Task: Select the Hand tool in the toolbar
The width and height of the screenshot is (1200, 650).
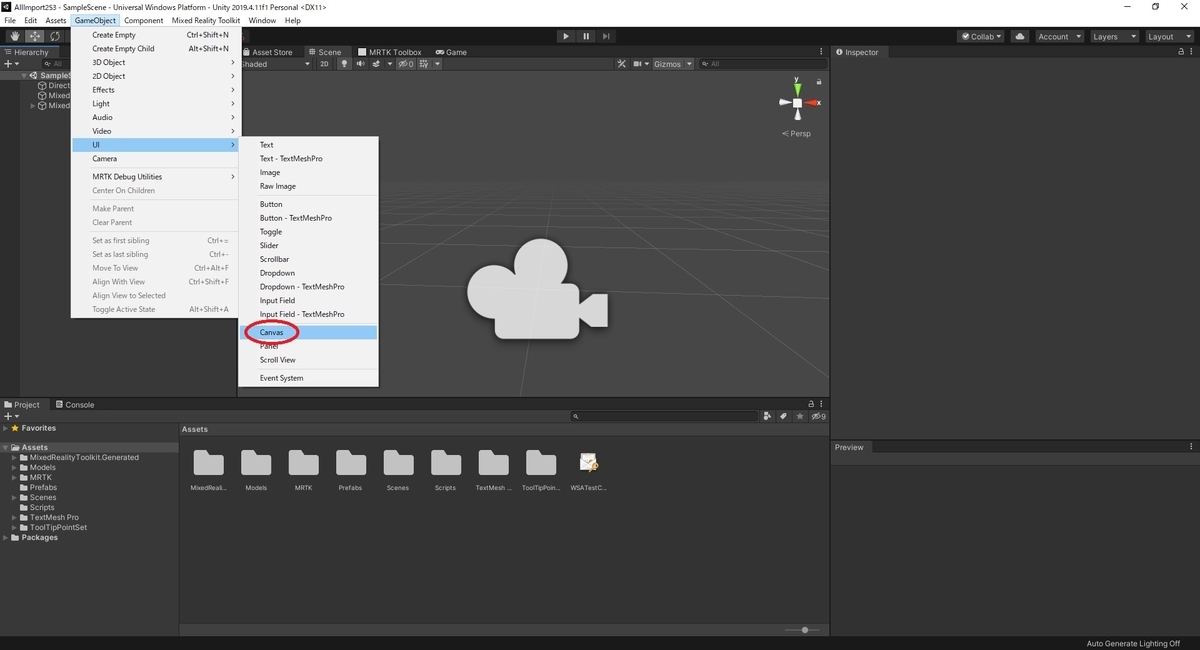Action: 14,36
